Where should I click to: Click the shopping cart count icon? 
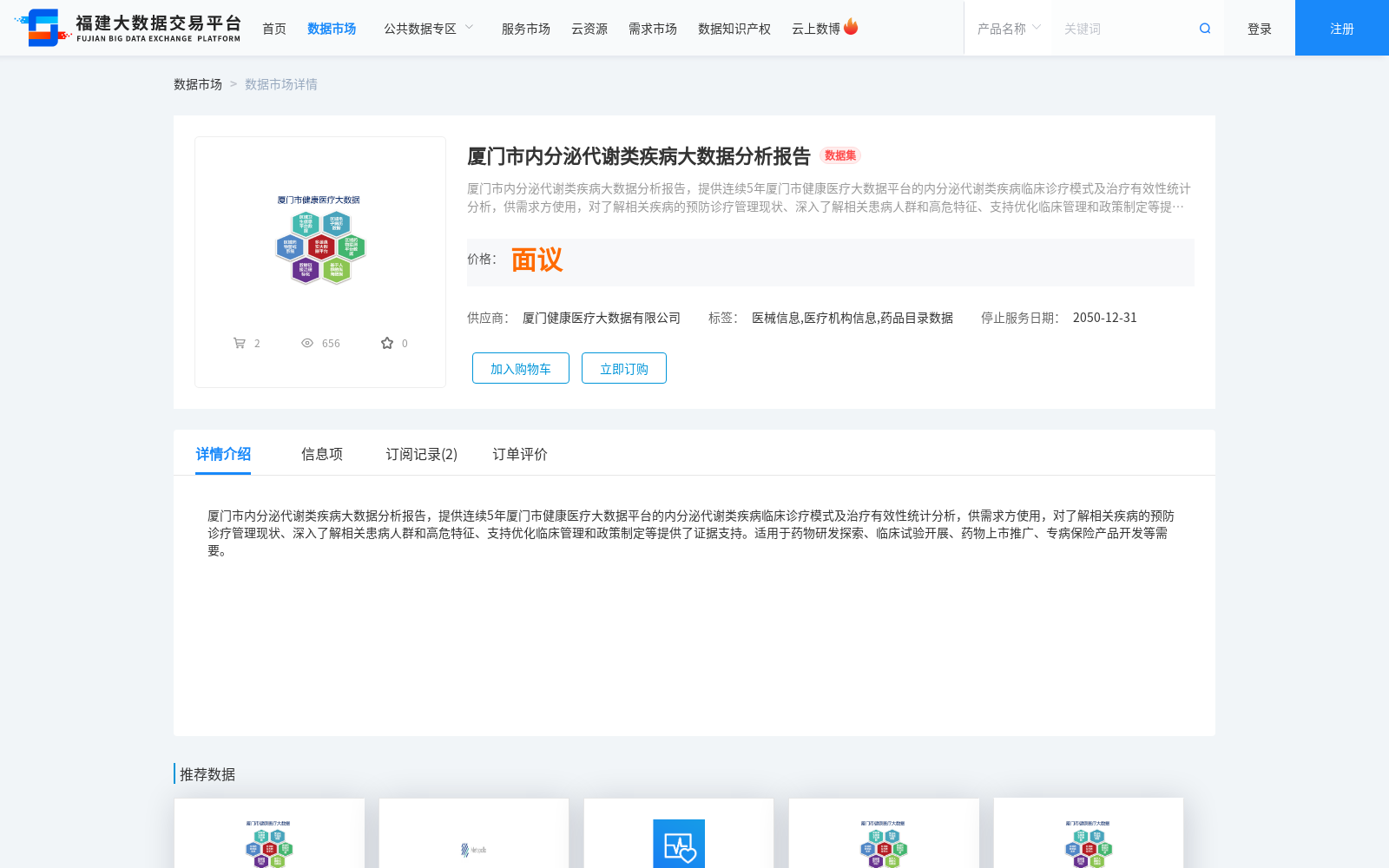tap(240, 343)
